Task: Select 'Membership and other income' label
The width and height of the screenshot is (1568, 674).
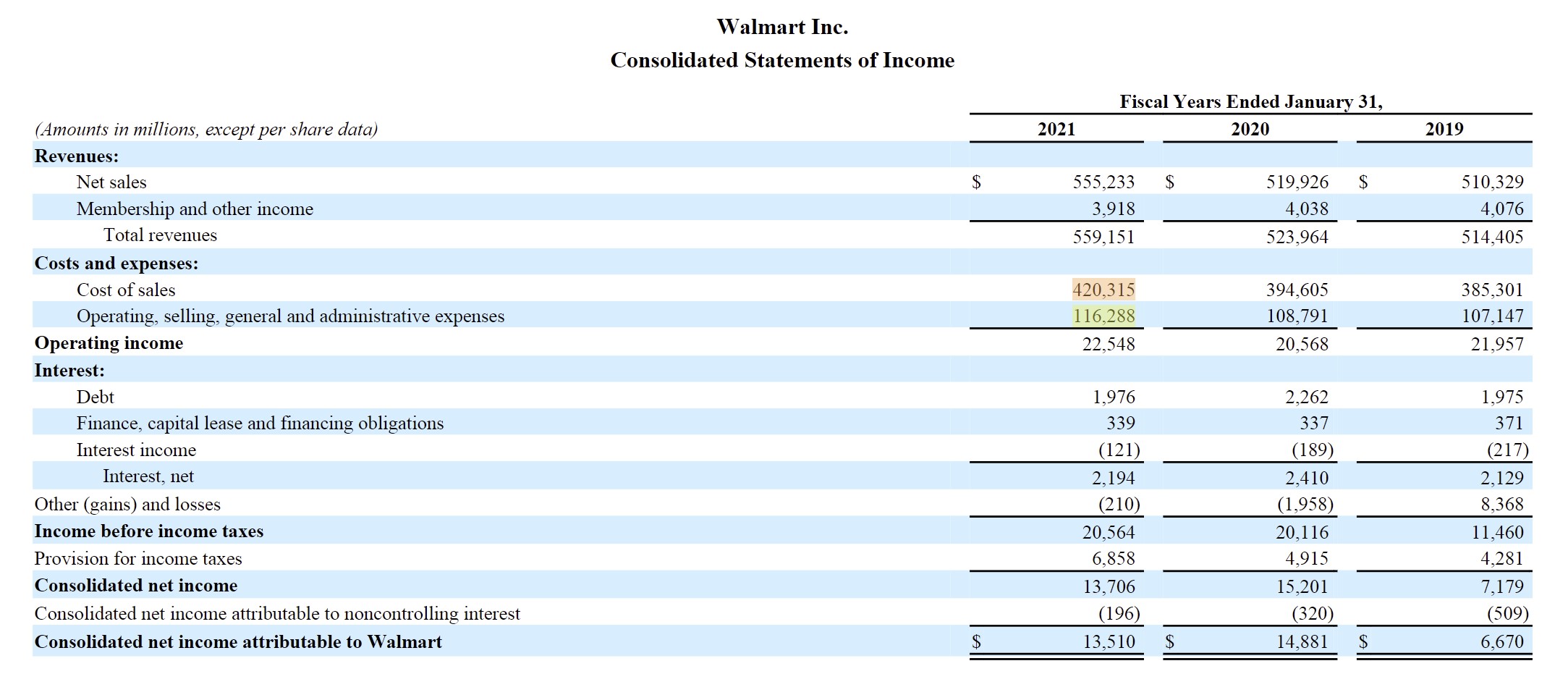Action: pos(195,208)
